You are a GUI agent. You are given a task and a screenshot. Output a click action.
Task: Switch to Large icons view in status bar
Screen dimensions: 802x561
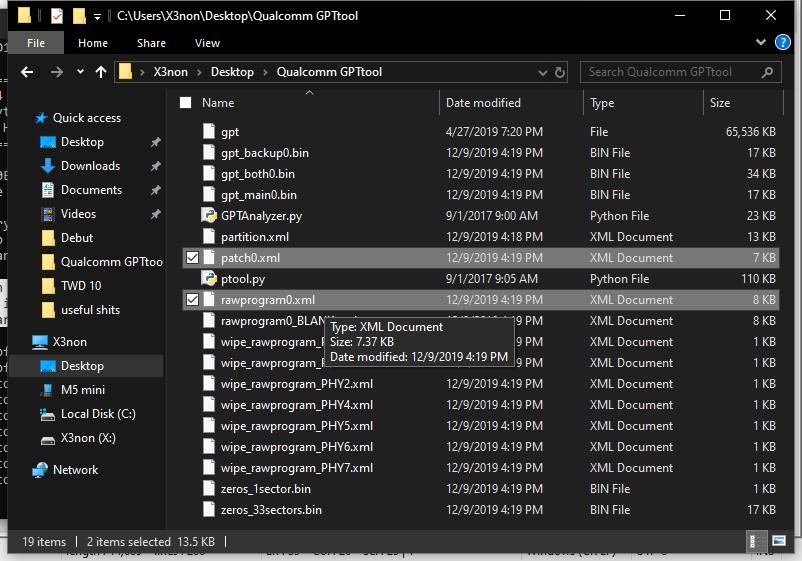pyautogui.click(x=778, y=541)
